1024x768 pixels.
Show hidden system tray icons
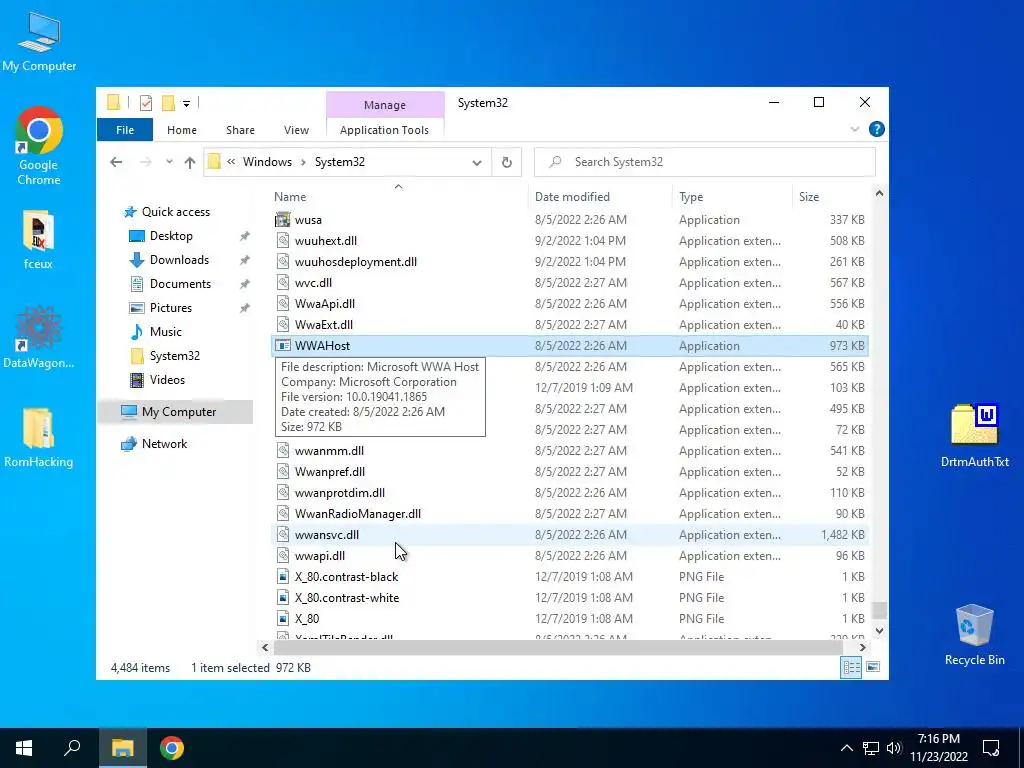[x=846, y=748]
